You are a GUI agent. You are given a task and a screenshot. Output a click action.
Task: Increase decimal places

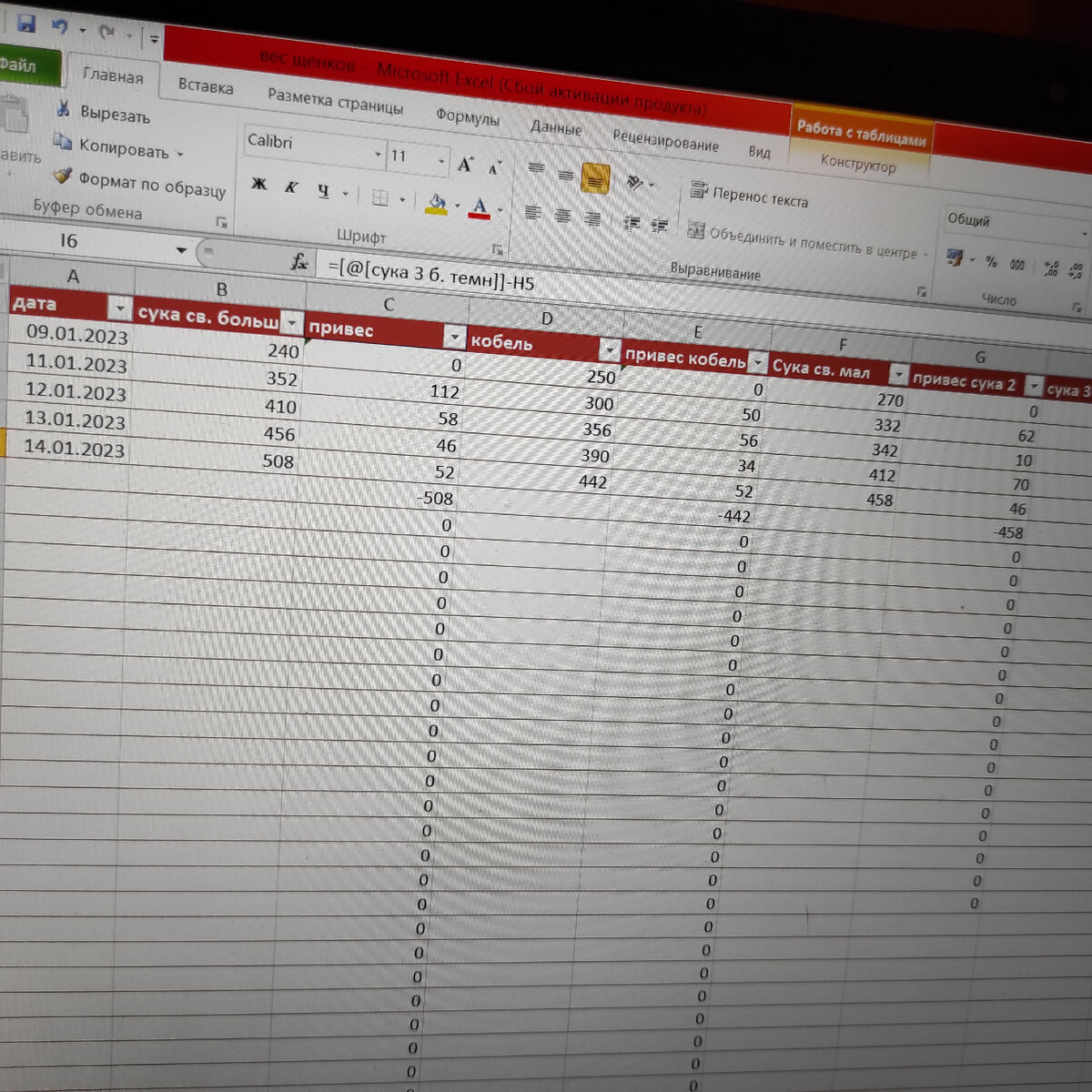pyautogui.click(x=1051, y=269)
